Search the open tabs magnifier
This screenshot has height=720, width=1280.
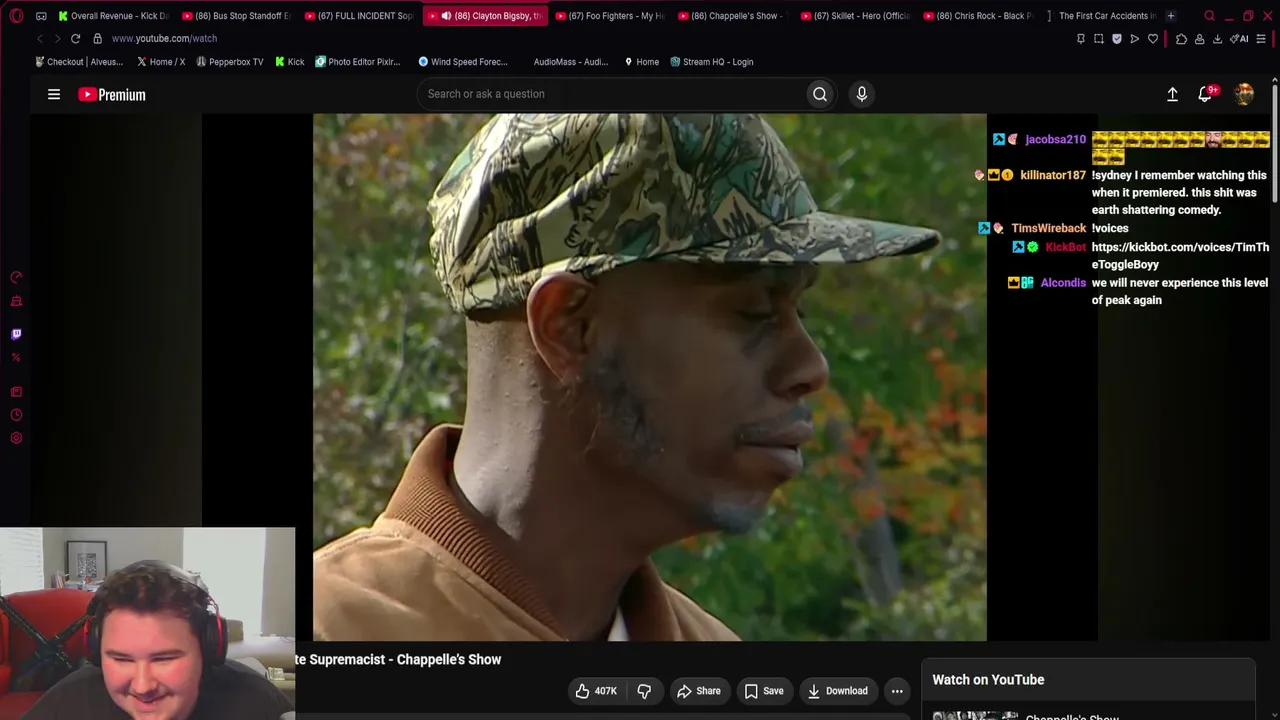[1209, 16]
